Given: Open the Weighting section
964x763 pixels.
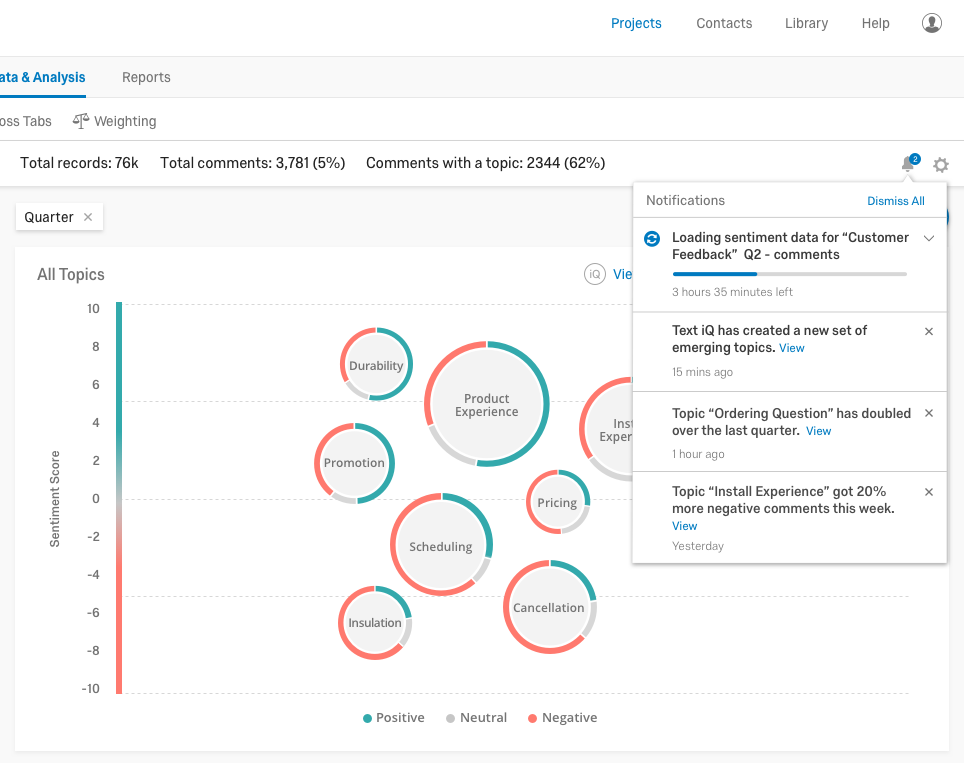Looking at the screenshot, I should click(x=114, y=121).
